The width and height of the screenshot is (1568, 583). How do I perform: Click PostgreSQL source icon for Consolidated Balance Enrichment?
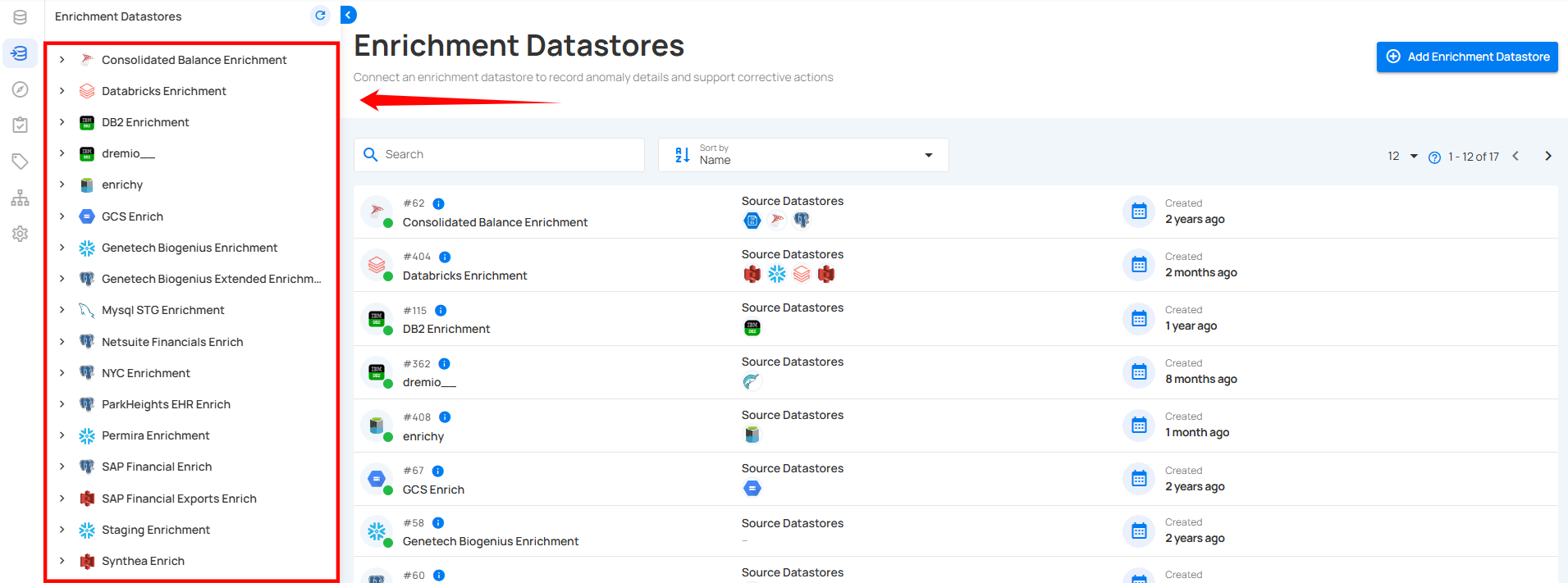[802, 220]
